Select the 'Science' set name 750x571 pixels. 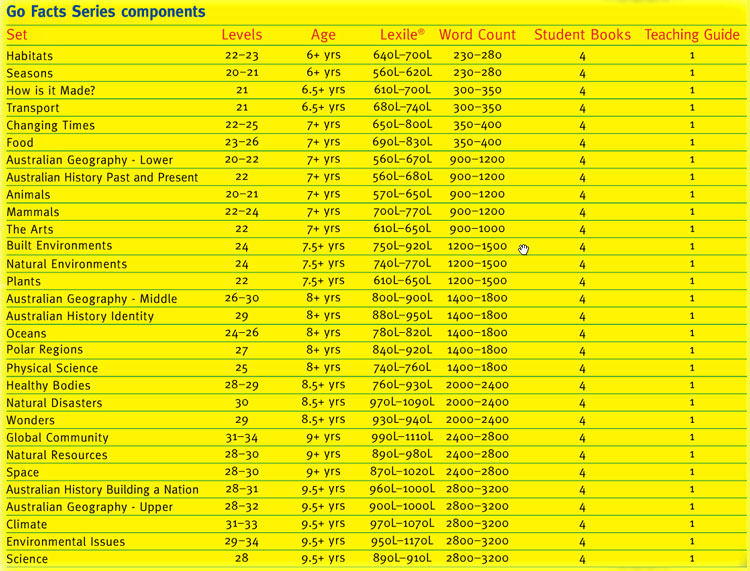[x=27, y=559]
